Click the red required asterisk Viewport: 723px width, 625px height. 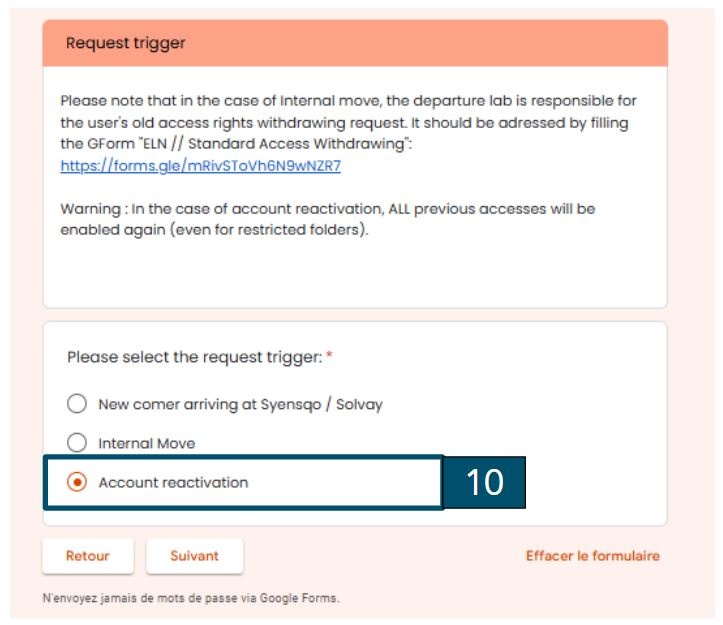(329, 355)
